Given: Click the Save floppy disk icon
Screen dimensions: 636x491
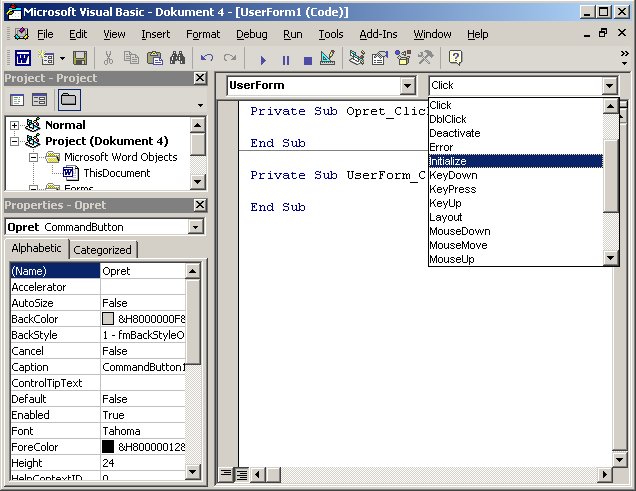Looking at the screenshot, I should (x=80, y=58).
